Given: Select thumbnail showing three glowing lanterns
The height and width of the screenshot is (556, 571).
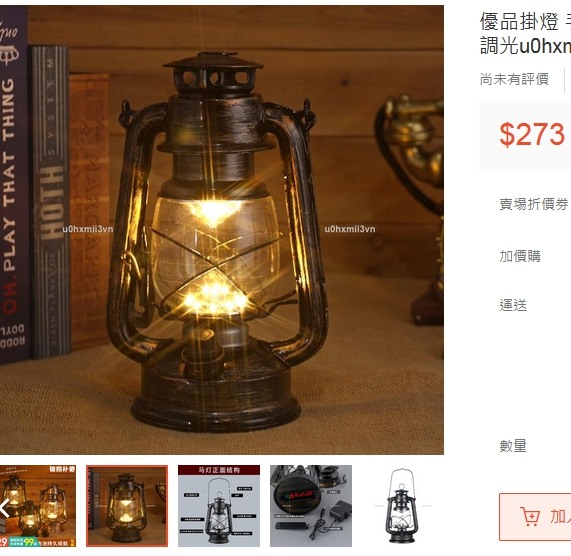Looking at the screenshot, I should [x=38, y=506].
